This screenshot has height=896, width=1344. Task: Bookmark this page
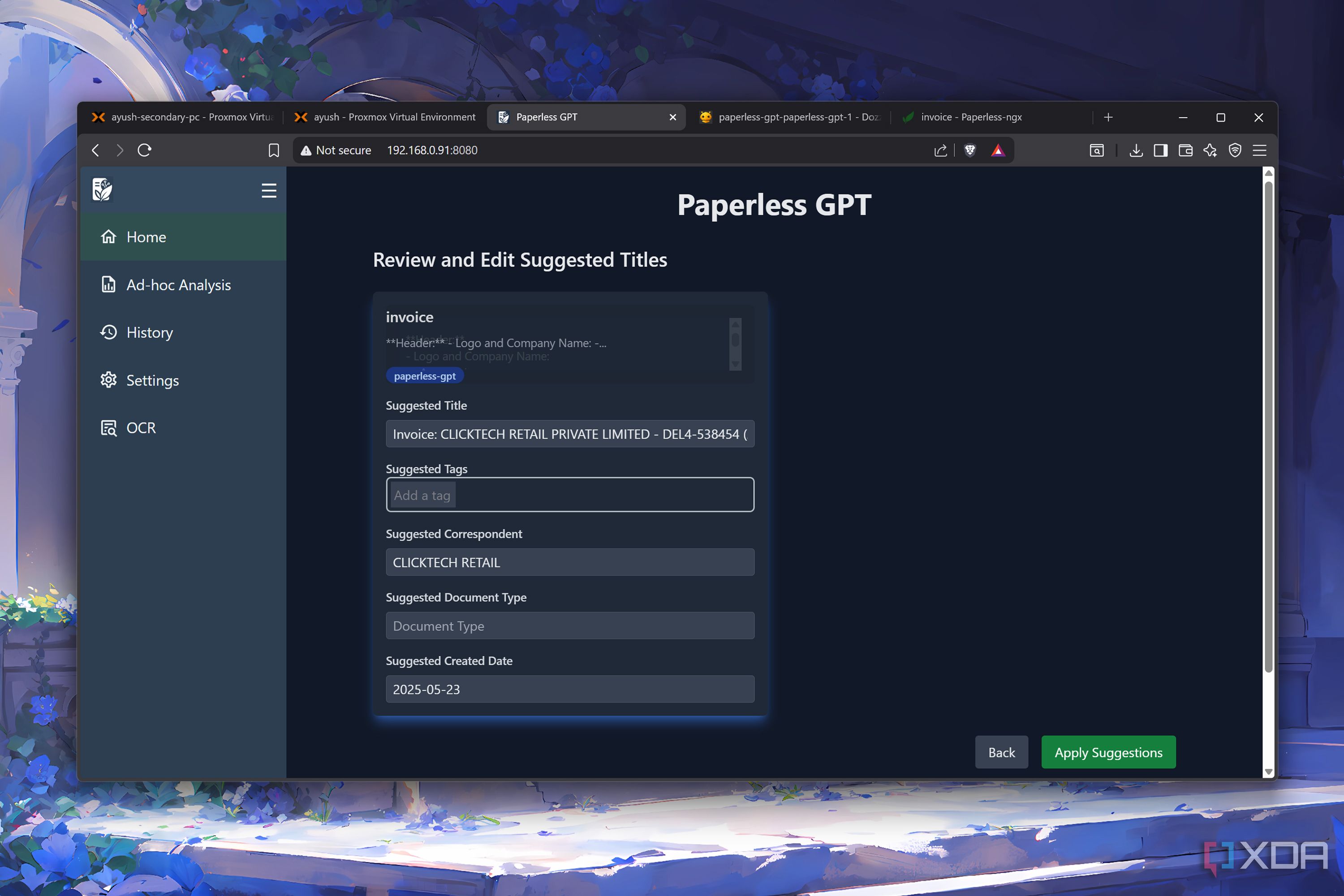click(274, 150)
